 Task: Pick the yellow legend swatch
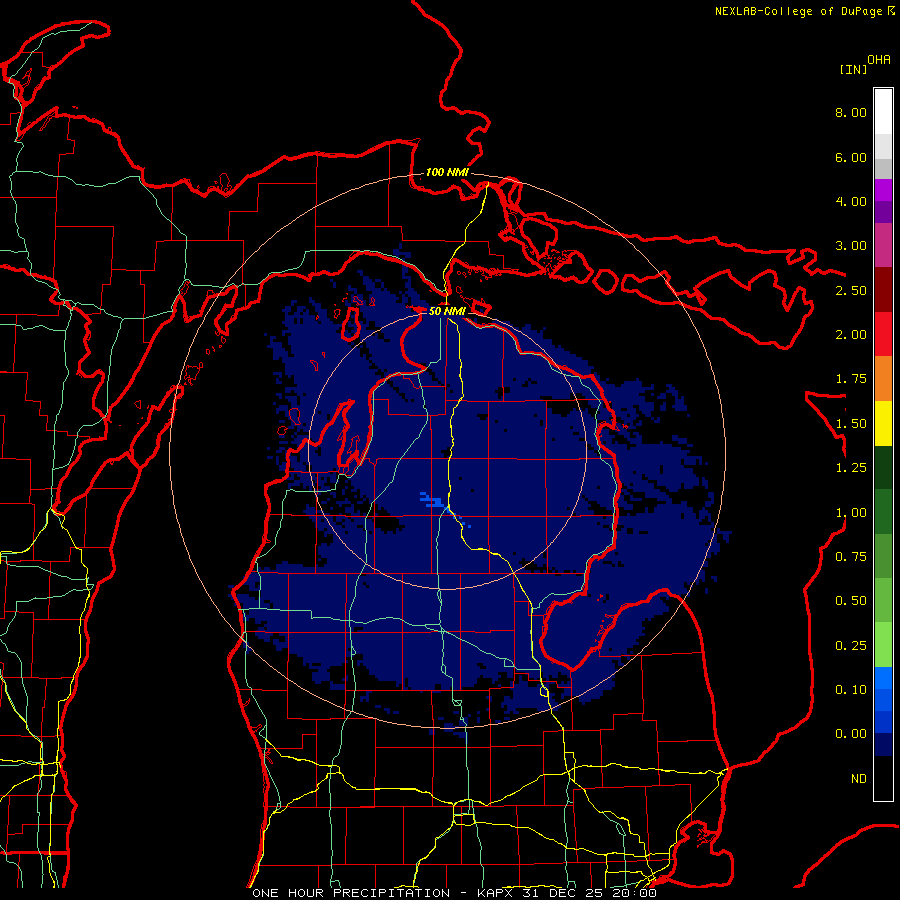(883, 423)
